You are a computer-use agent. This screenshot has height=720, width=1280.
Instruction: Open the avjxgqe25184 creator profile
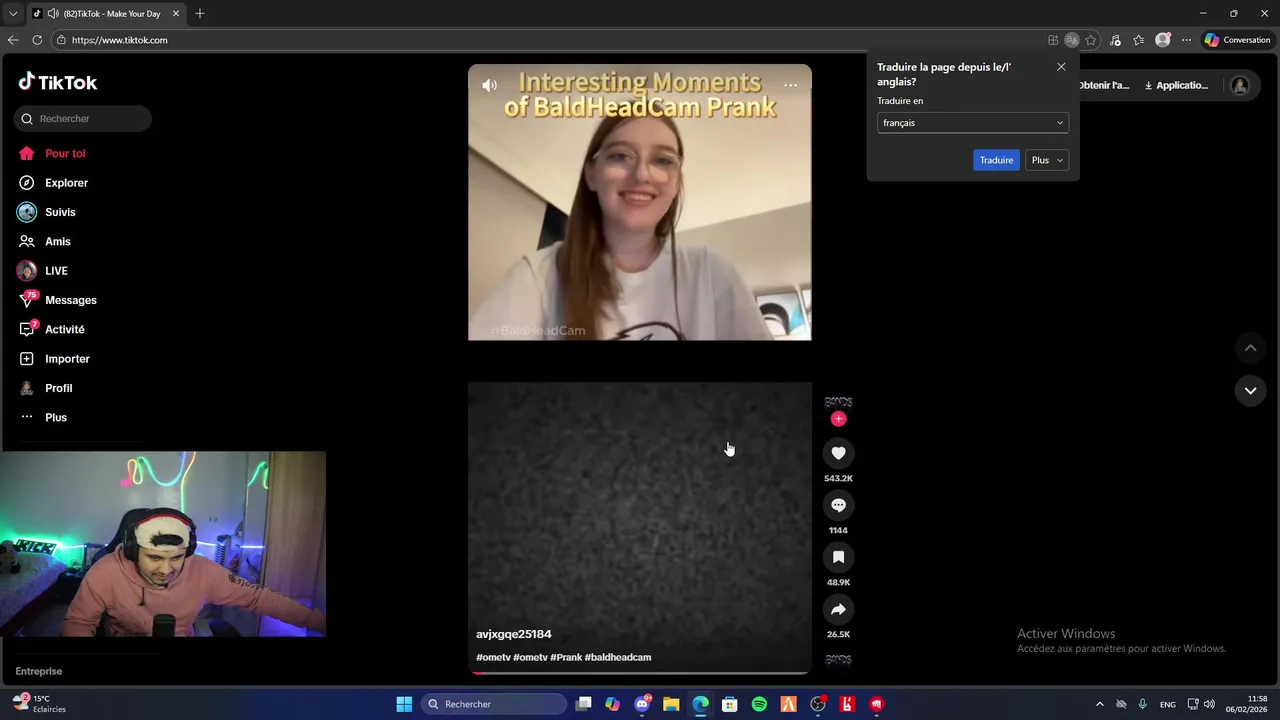coord(514,634)
